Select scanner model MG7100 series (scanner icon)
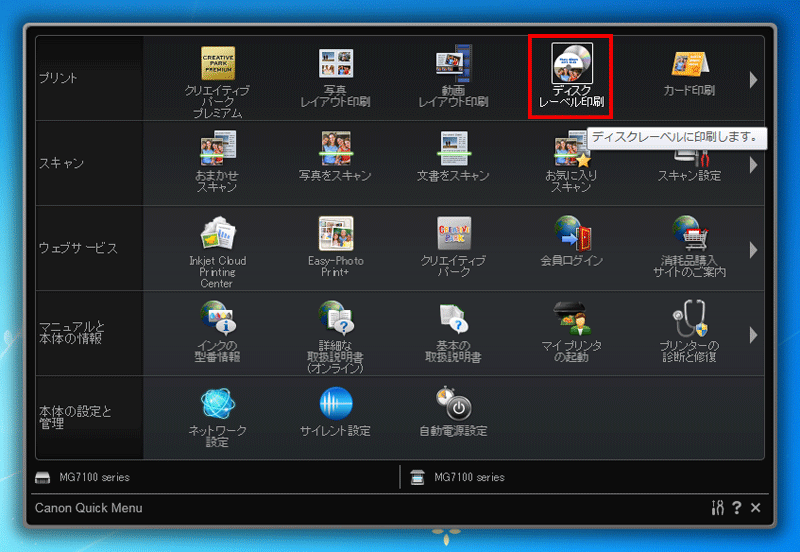Image resolution: width=800 pixels, height=552 pixels. pos(458,478)
